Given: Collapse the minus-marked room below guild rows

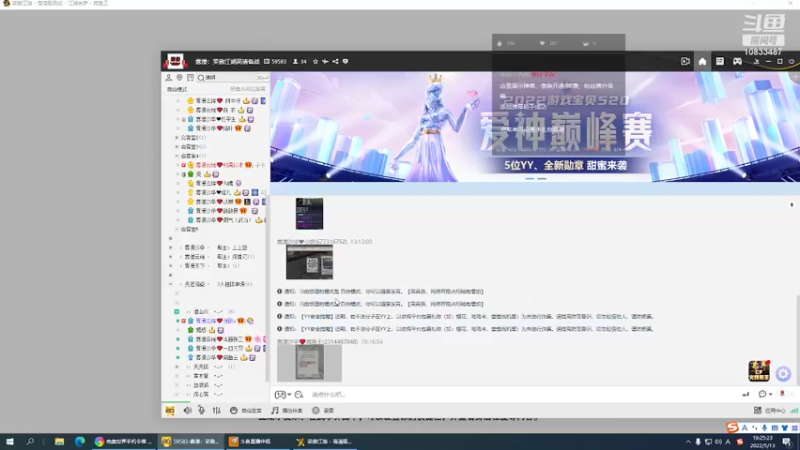Looking at the screenshot, I should [170, 284].
